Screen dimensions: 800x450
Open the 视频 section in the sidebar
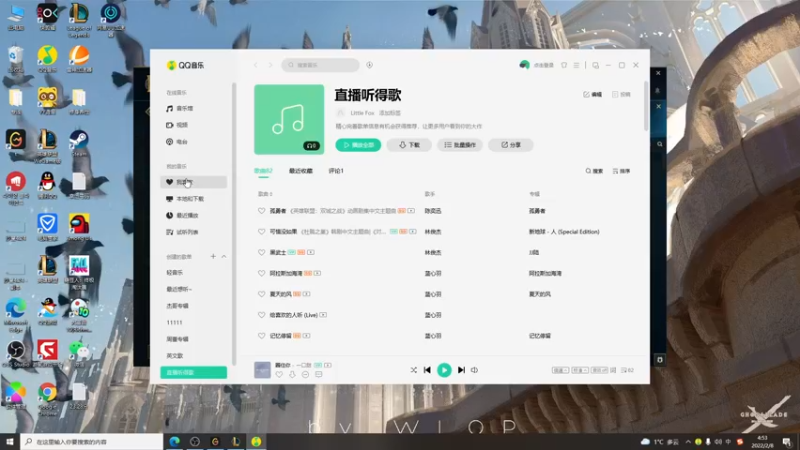177,125
